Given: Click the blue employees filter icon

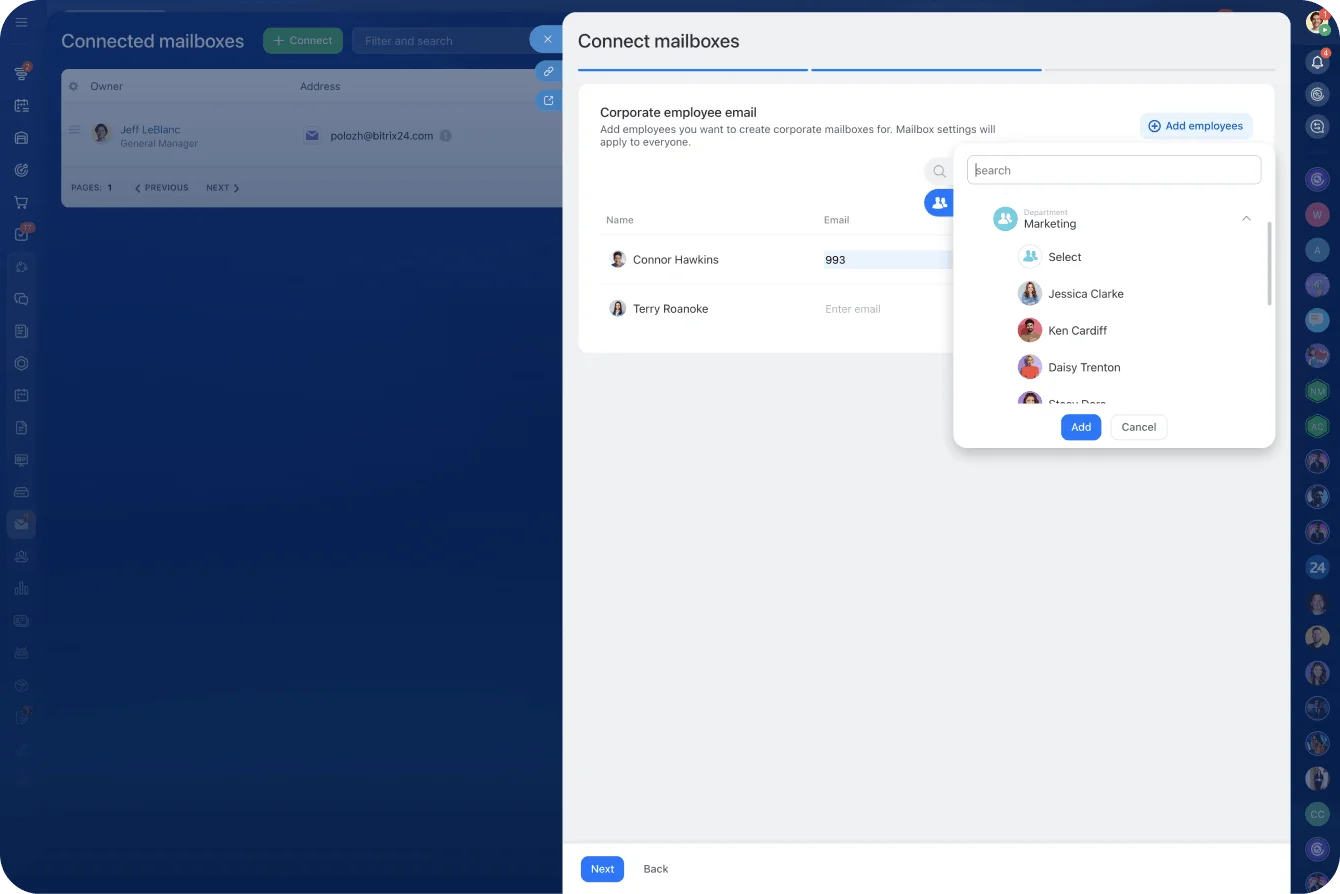Looking at the screenshot, I should pyautogui.click(x=940, y=202).
